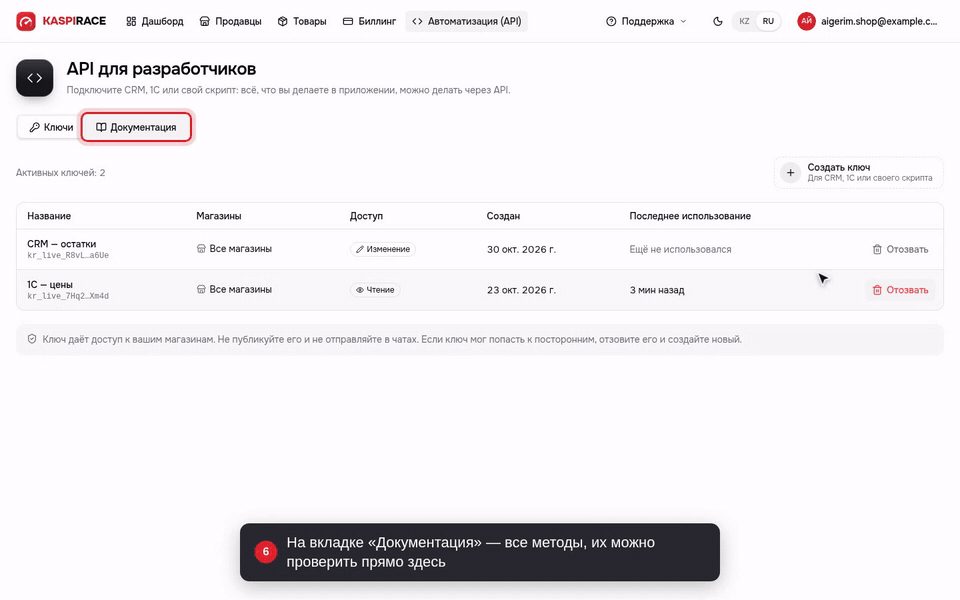
Task: Click the Название column header
Action: click(x=49, y=216)
